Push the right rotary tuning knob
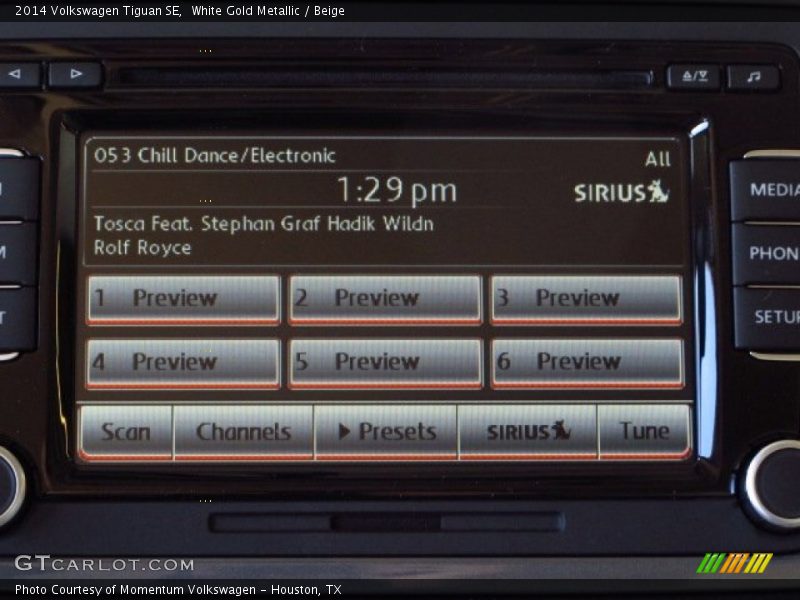 [x=771, y=483]
